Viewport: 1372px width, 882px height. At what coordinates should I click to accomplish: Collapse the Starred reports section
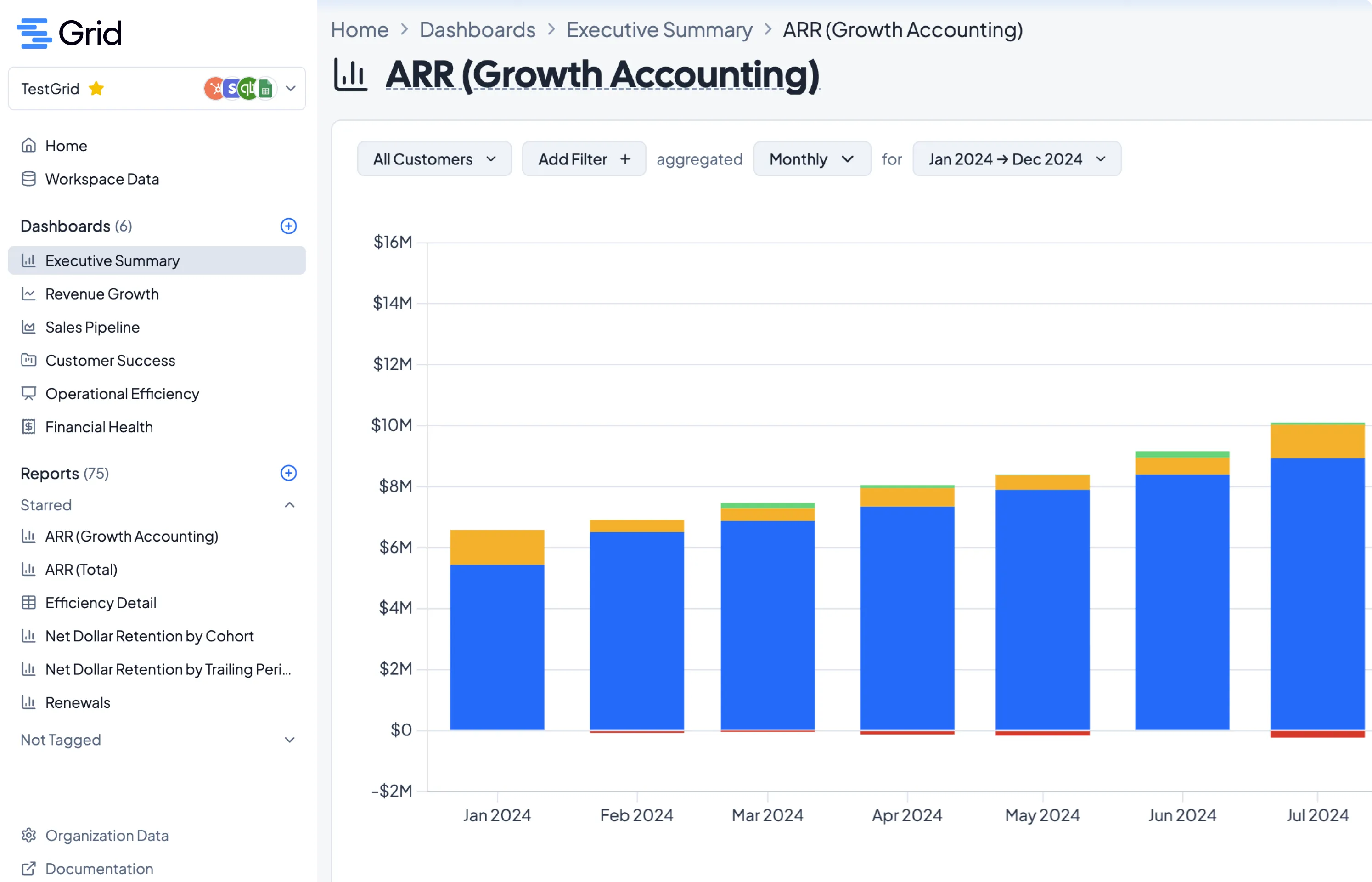click(290, 505)
